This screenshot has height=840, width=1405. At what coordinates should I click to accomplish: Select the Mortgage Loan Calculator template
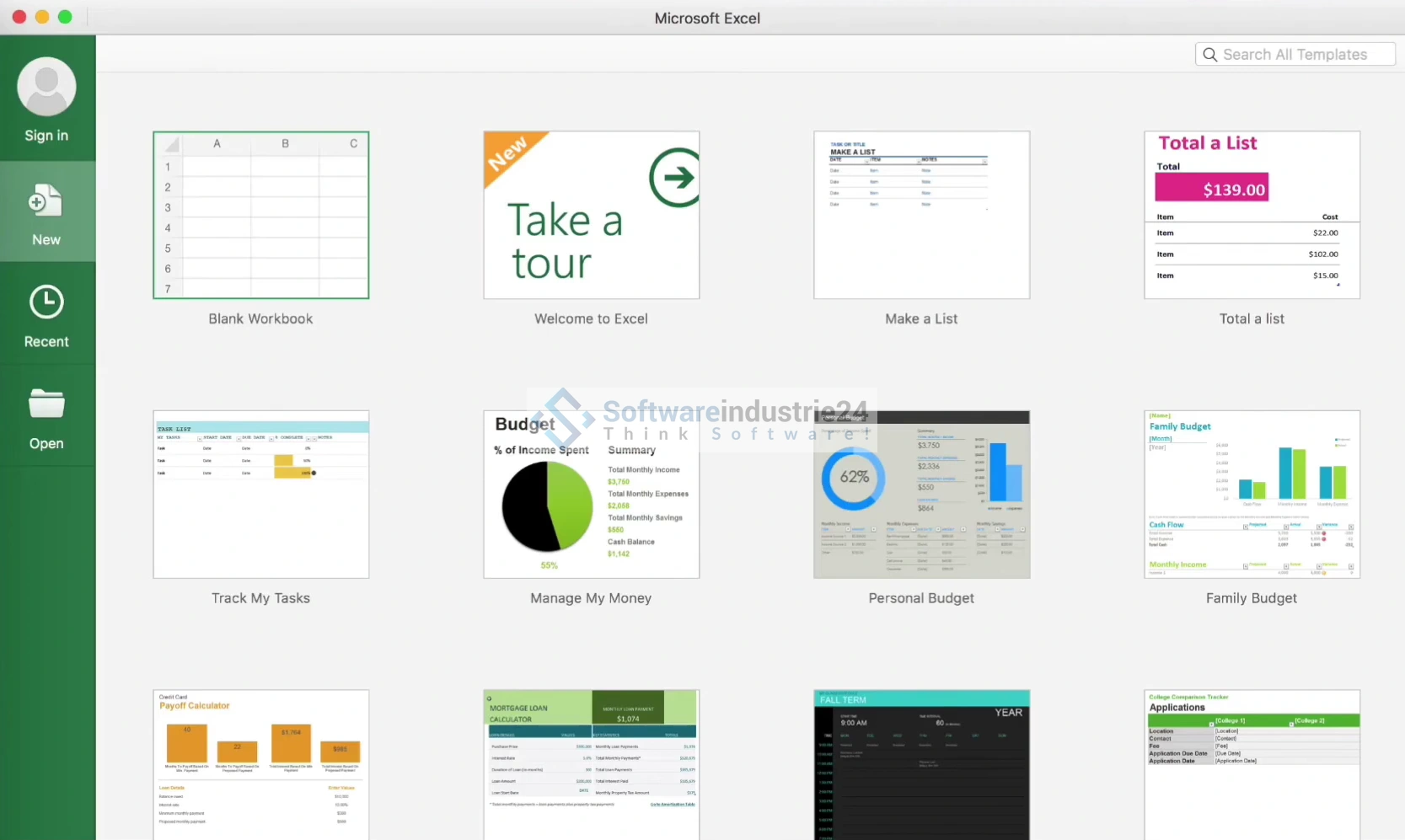(x=591, y=764)
